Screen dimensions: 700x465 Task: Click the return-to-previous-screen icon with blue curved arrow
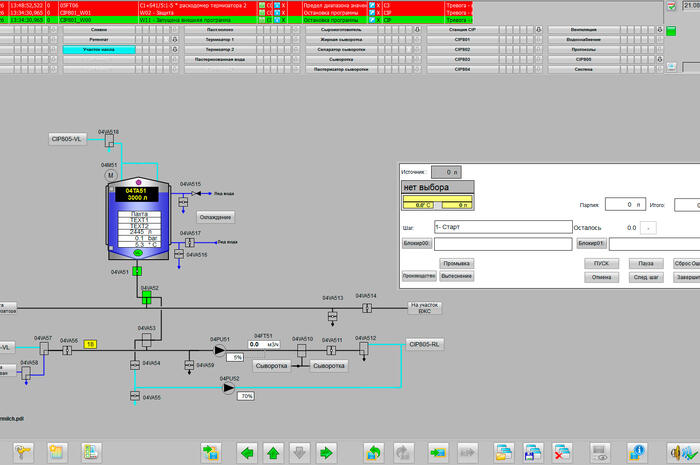[x=374, y=453]
